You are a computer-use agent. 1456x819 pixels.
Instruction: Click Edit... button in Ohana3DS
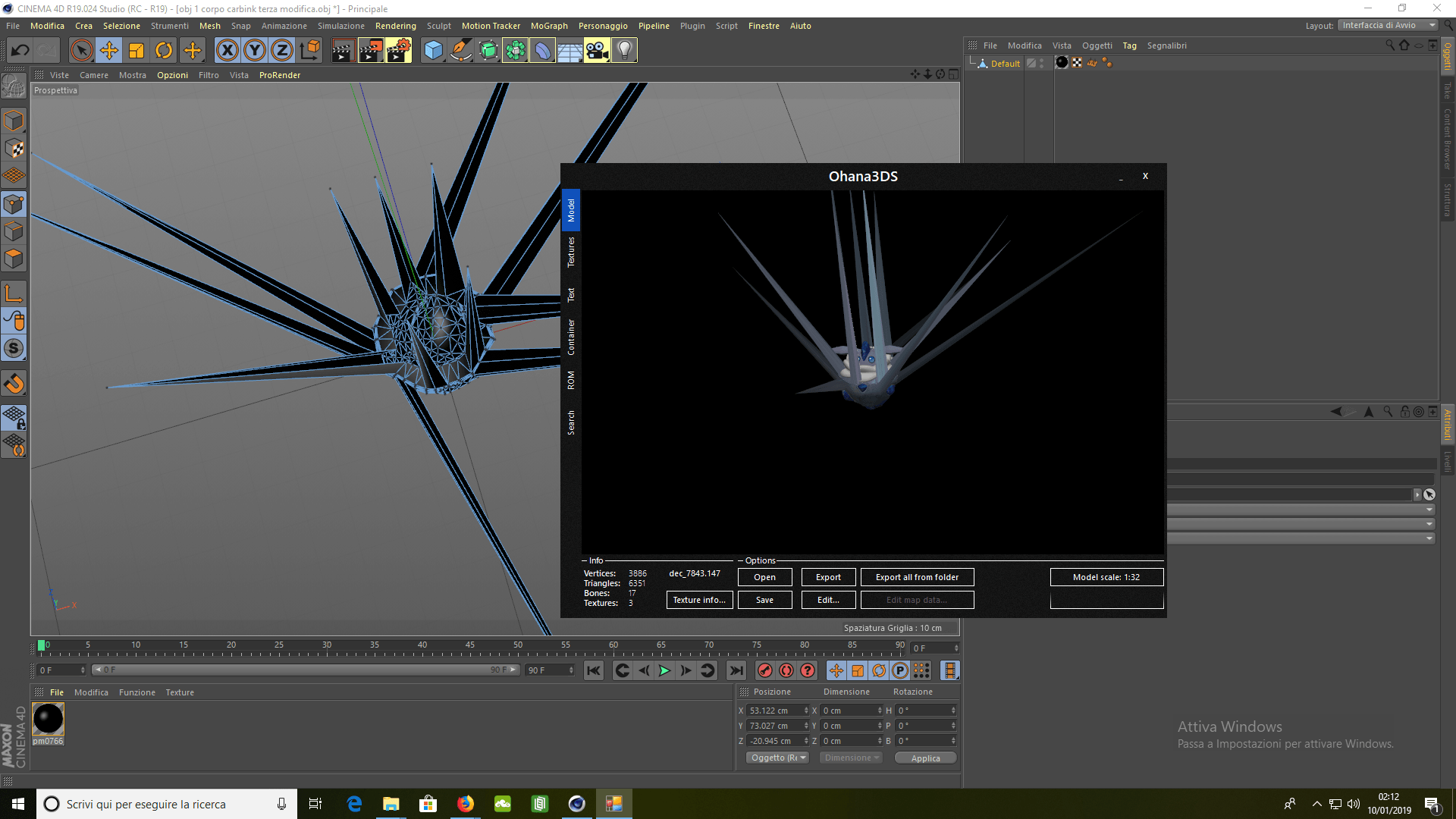[x=828, y=600]
